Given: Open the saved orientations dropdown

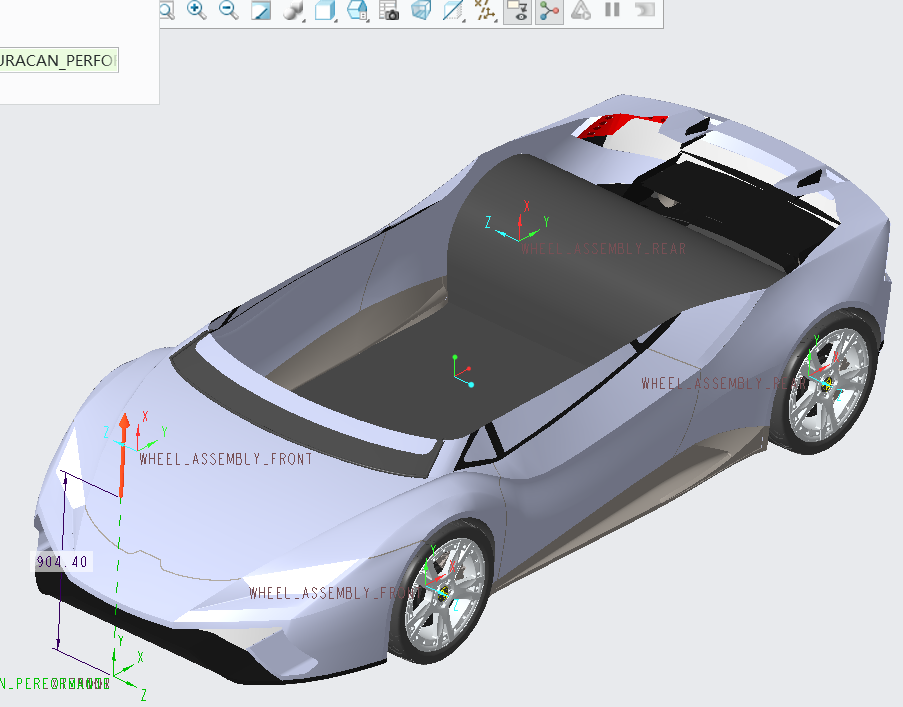Looking at the screenshot, I should pyautogui.click(x=358, y=10).
